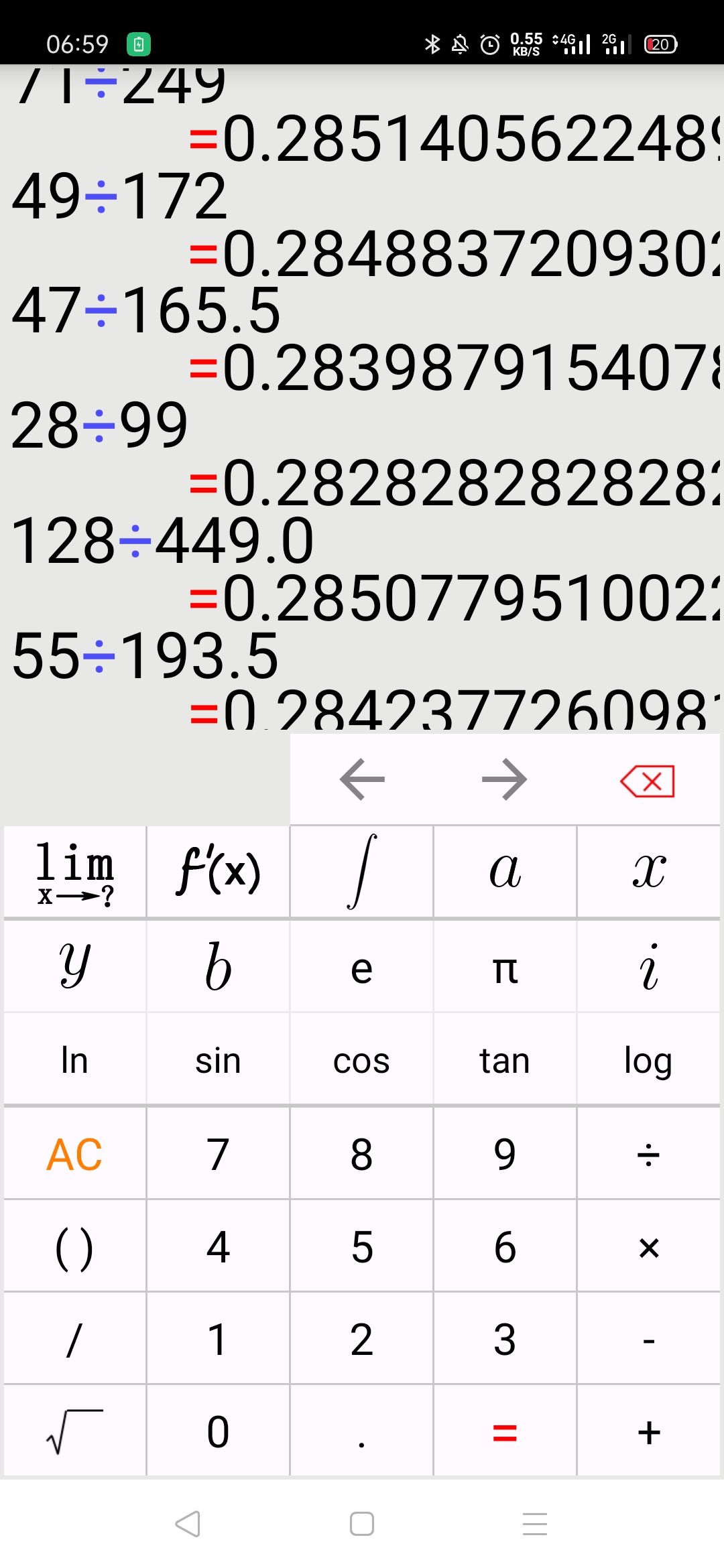Select result 0.28488372093 of 49÷172
Screen dimensions: 724x1568
click(456, 253)
